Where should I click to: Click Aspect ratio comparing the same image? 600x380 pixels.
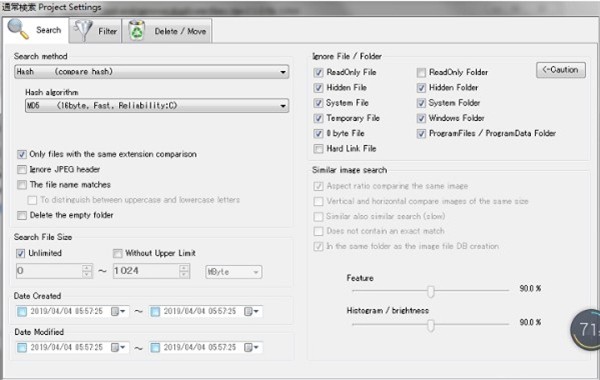coord(318,186)
